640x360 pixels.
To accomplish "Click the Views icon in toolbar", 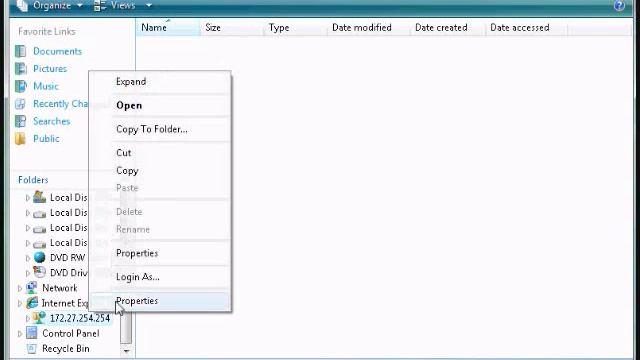I will [100, 5].
